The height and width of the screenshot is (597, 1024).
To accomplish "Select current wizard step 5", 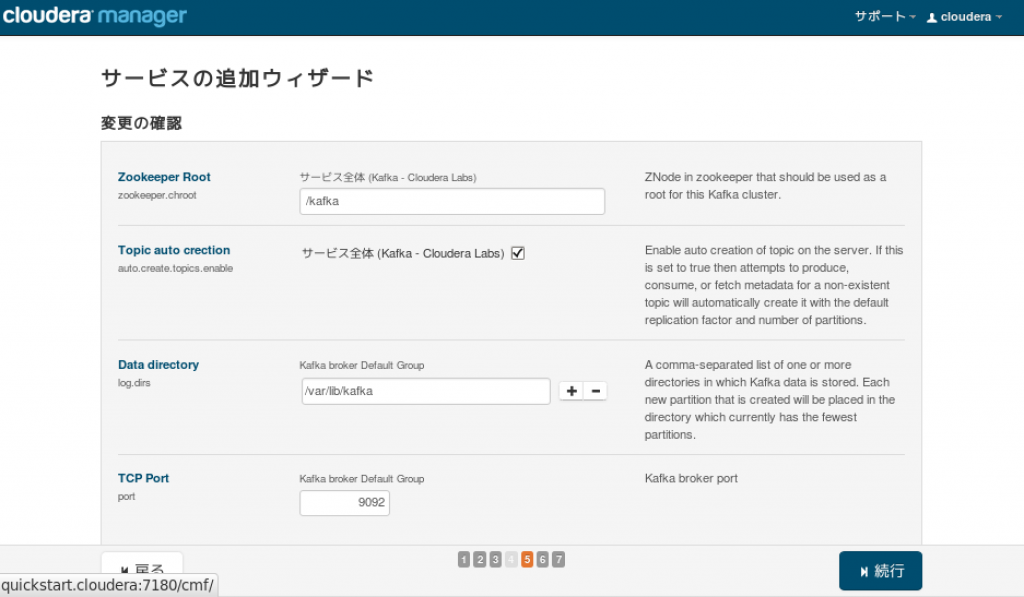I will coord(527,559).
